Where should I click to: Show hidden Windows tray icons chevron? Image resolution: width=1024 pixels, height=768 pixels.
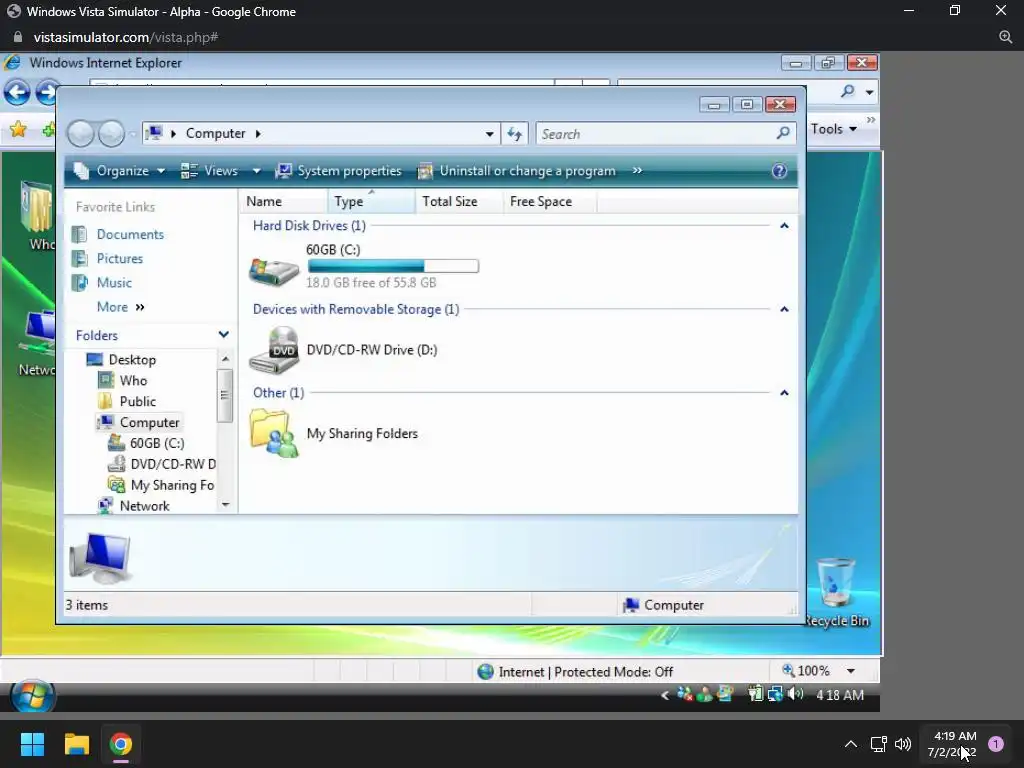point(851,744)
